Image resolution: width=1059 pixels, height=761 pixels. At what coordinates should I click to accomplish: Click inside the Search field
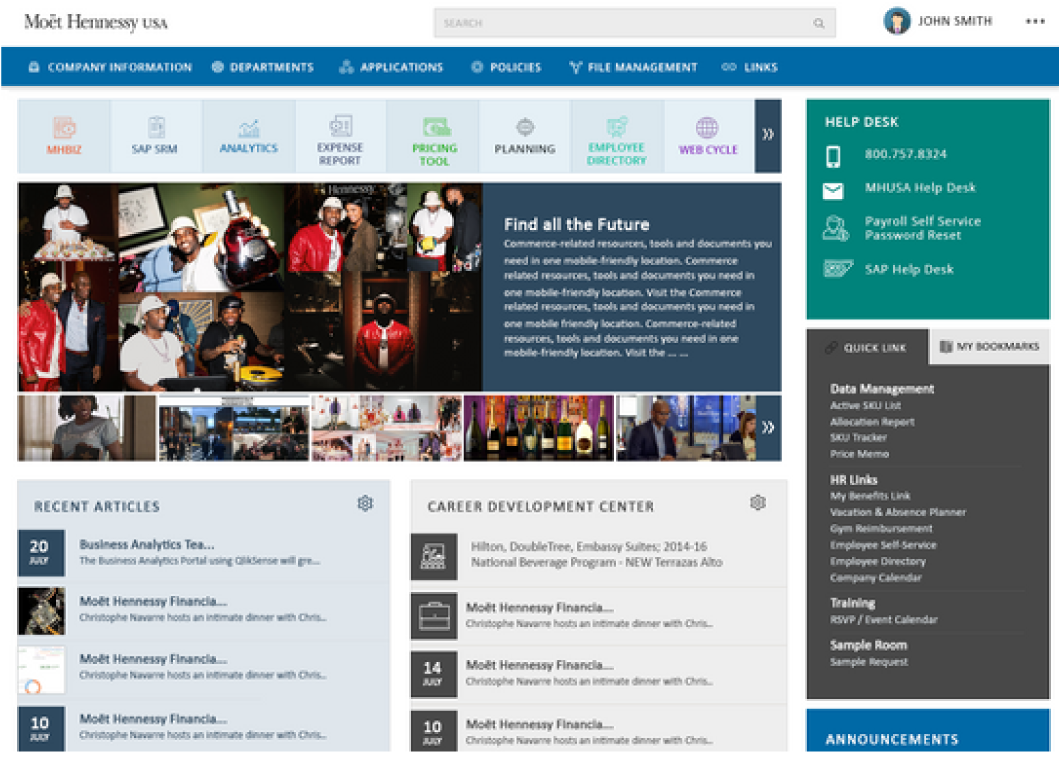634,23
